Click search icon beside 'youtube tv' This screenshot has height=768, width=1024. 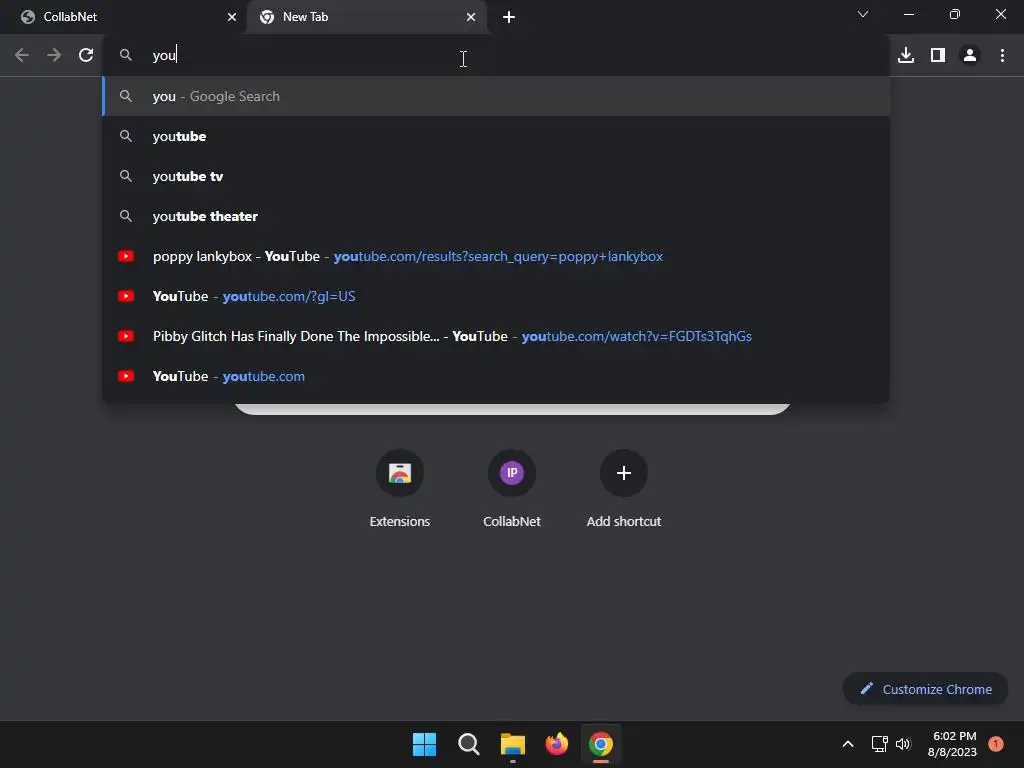point(126,176)
